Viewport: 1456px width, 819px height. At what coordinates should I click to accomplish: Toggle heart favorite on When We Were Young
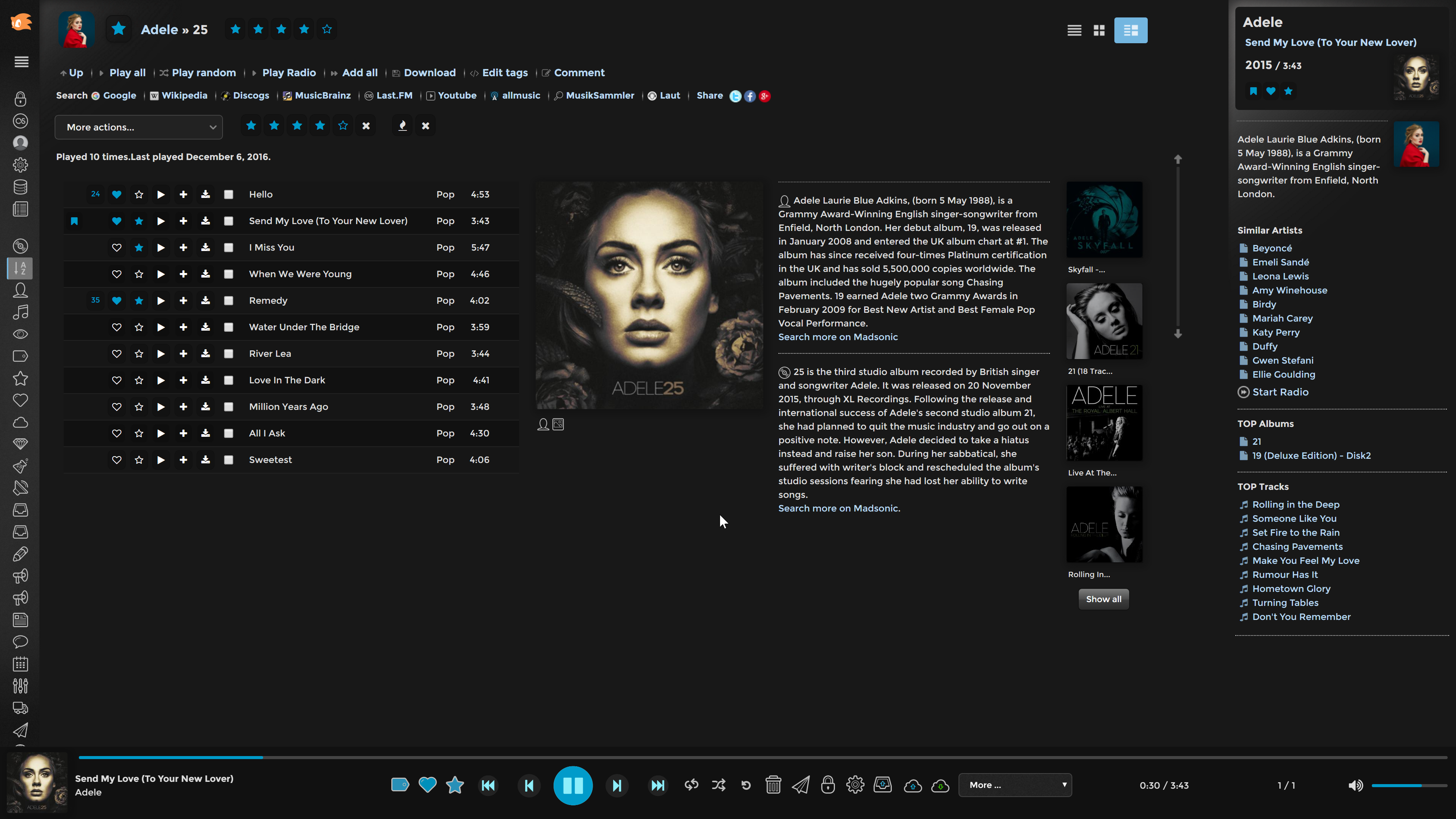click(x=116, y=274)
